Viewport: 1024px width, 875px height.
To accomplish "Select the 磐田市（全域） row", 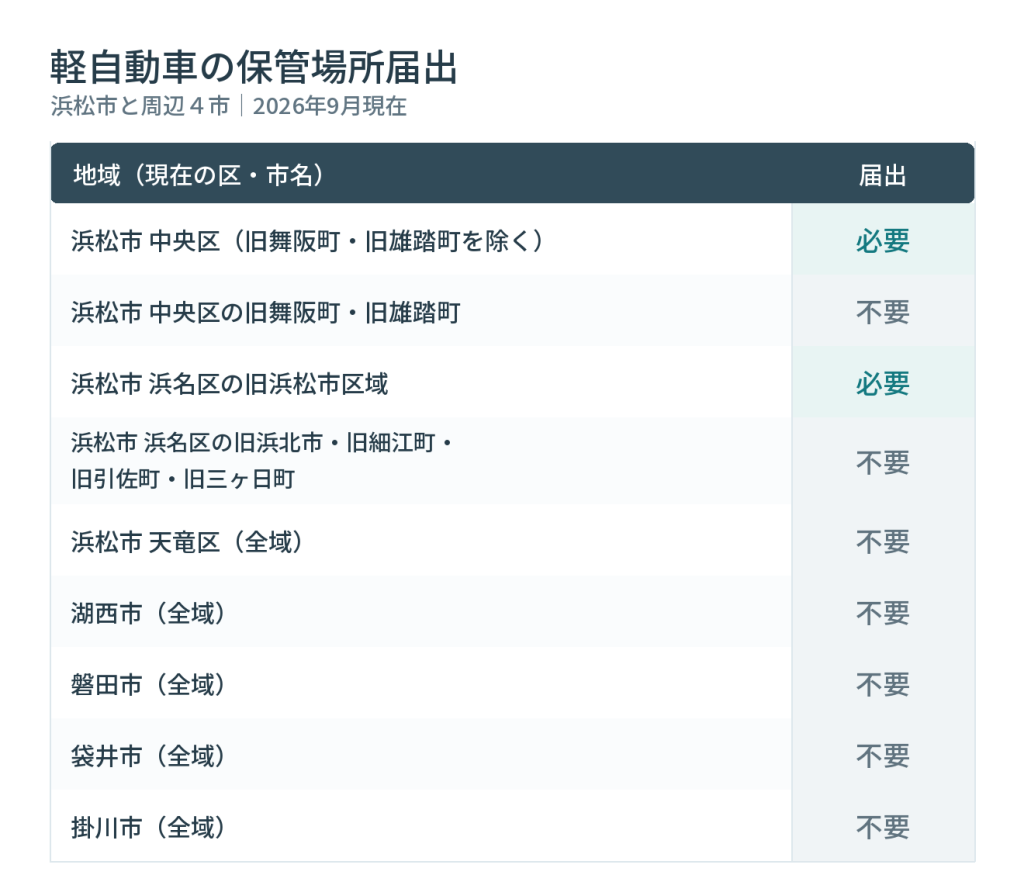I will click(x=513, y=684).
